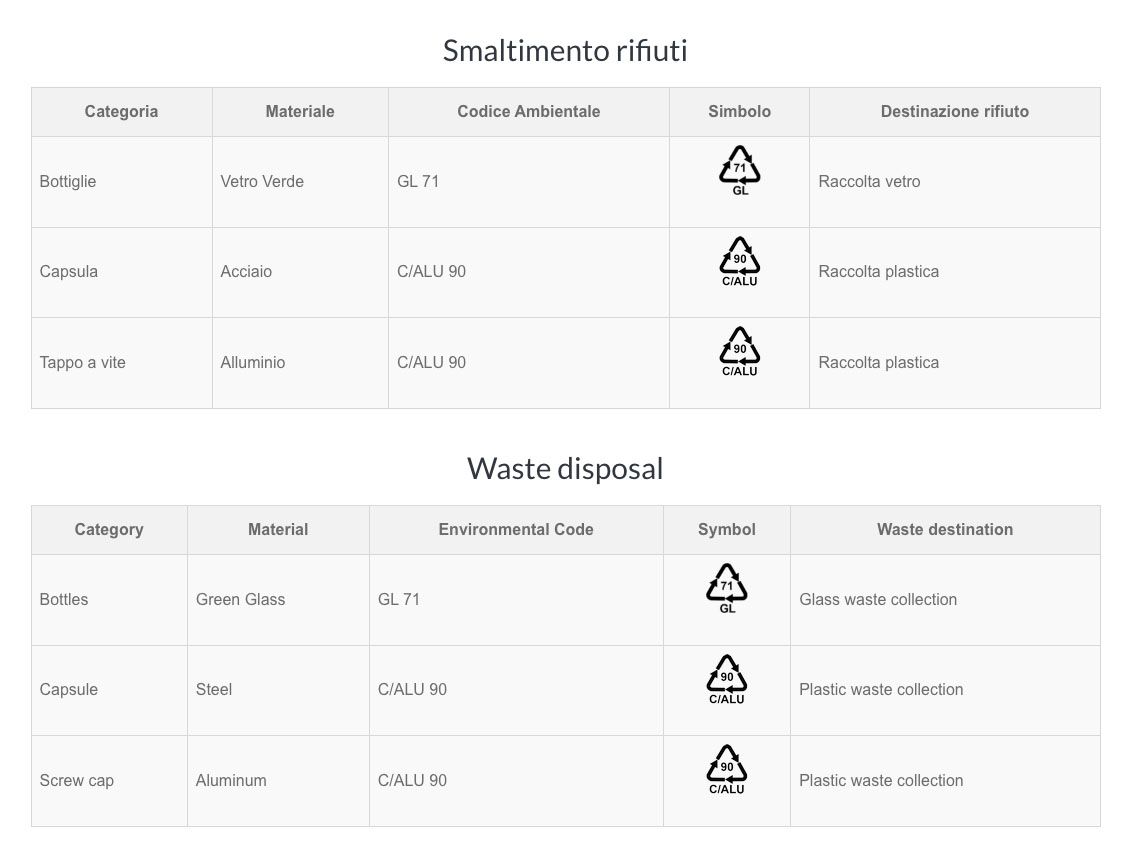Click the Waste disposal heading
Screen dimensions: 1132x860
[x=565, y=469]
